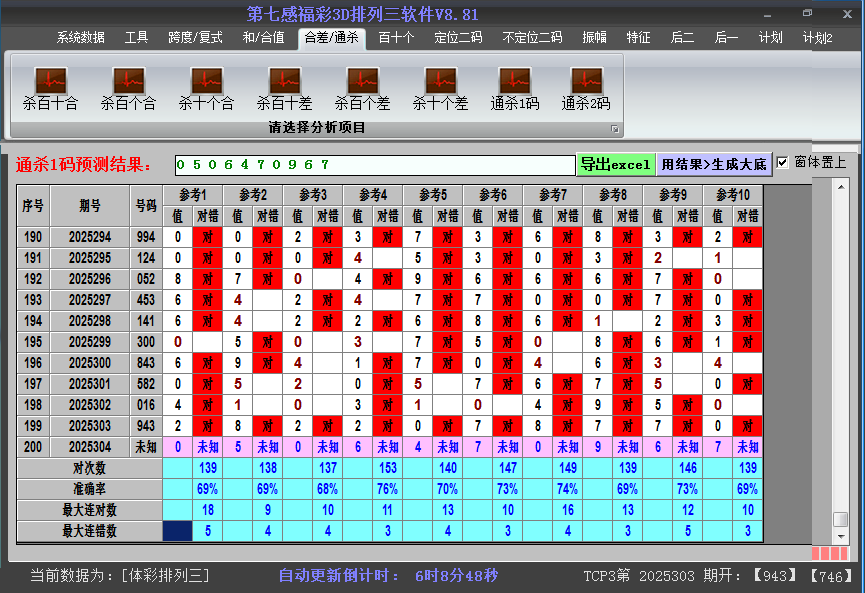The image size is (865, 593).
Task: Open the 定位二码 tab
Action: click(458, 38)
